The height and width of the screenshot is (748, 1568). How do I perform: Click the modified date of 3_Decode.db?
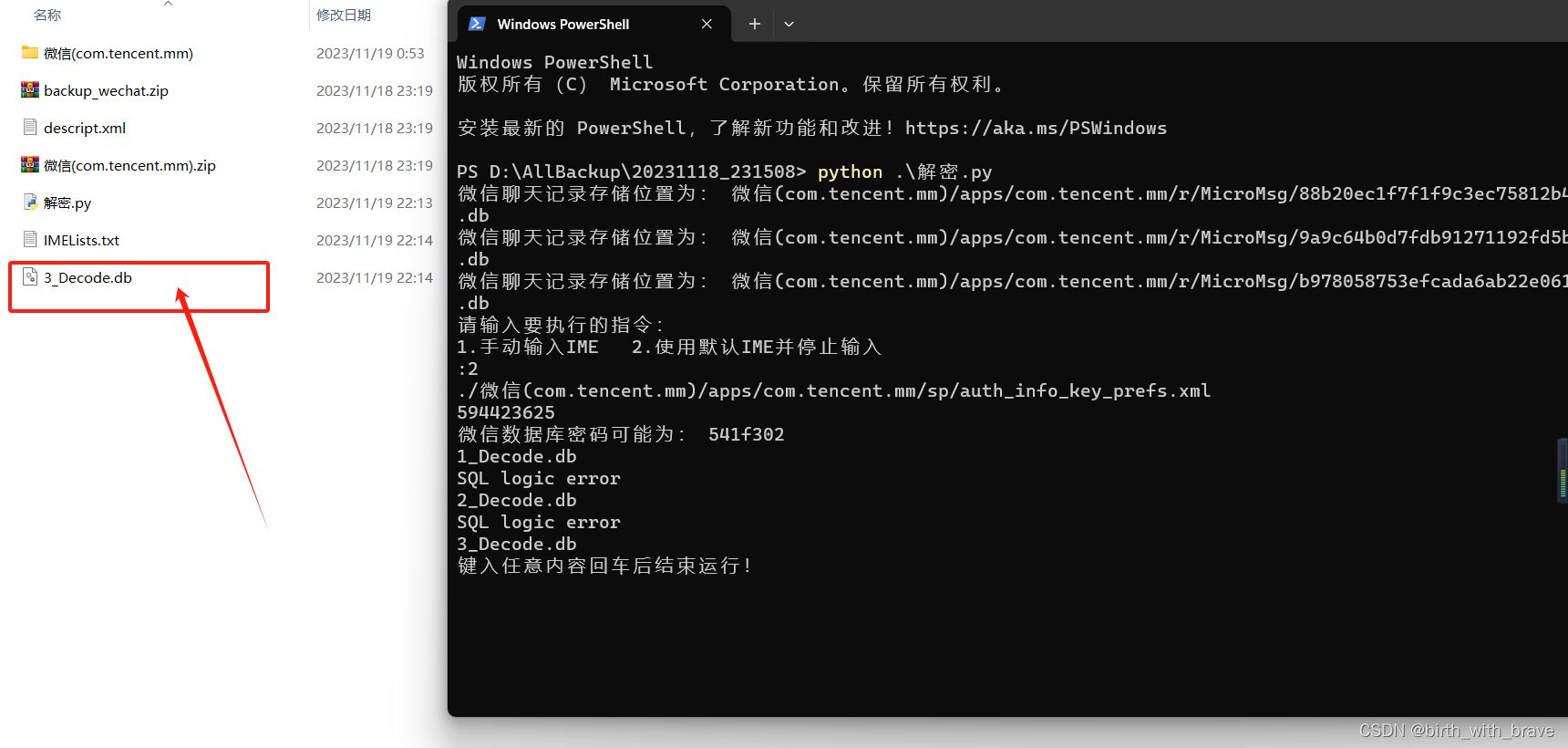(x=375, y=277)
